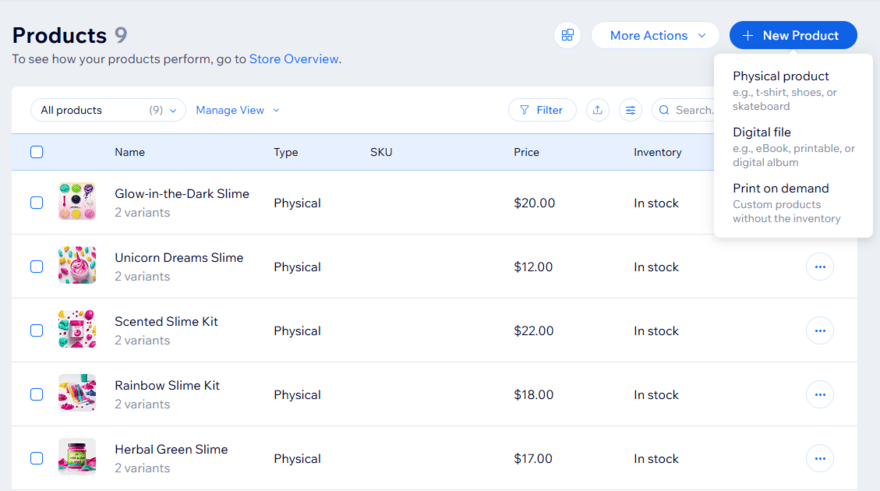Select Digital file from the menu
Viewport: 880px width, 491px height.
click(761, 132)
